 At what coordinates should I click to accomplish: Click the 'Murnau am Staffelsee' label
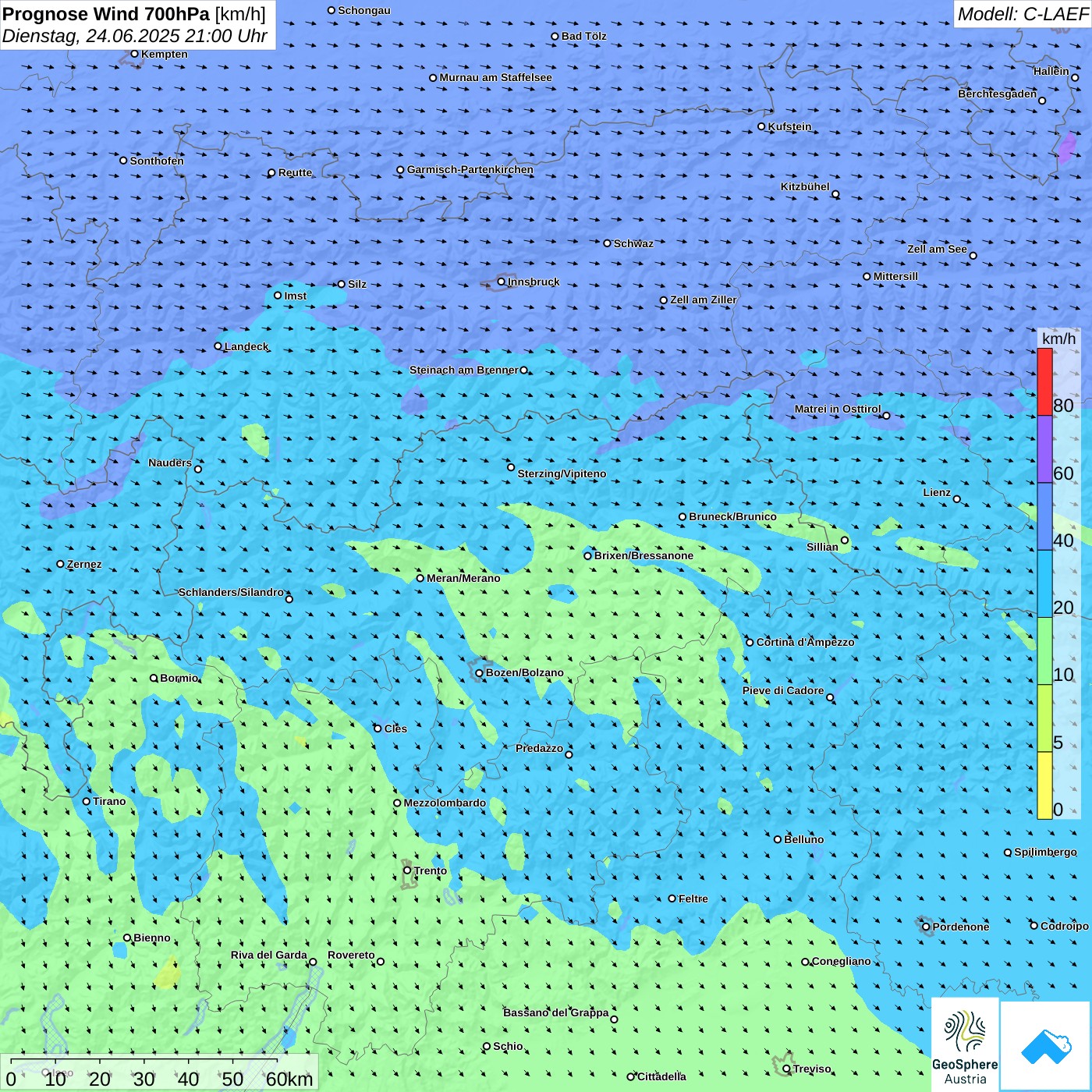[x=495, y=77]
